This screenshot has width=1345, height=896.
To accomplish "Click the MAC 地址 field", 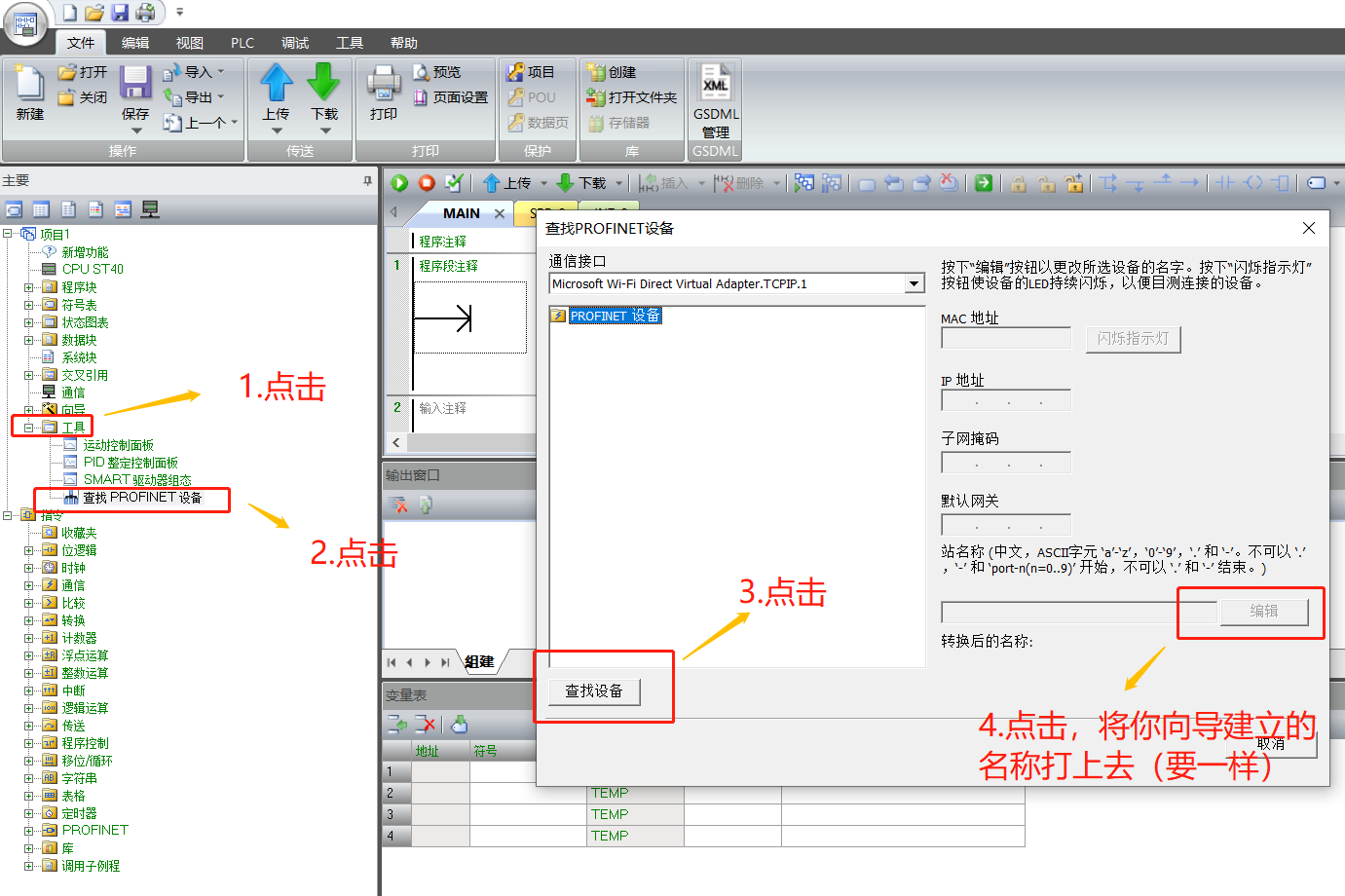I will pos(1006,339).
